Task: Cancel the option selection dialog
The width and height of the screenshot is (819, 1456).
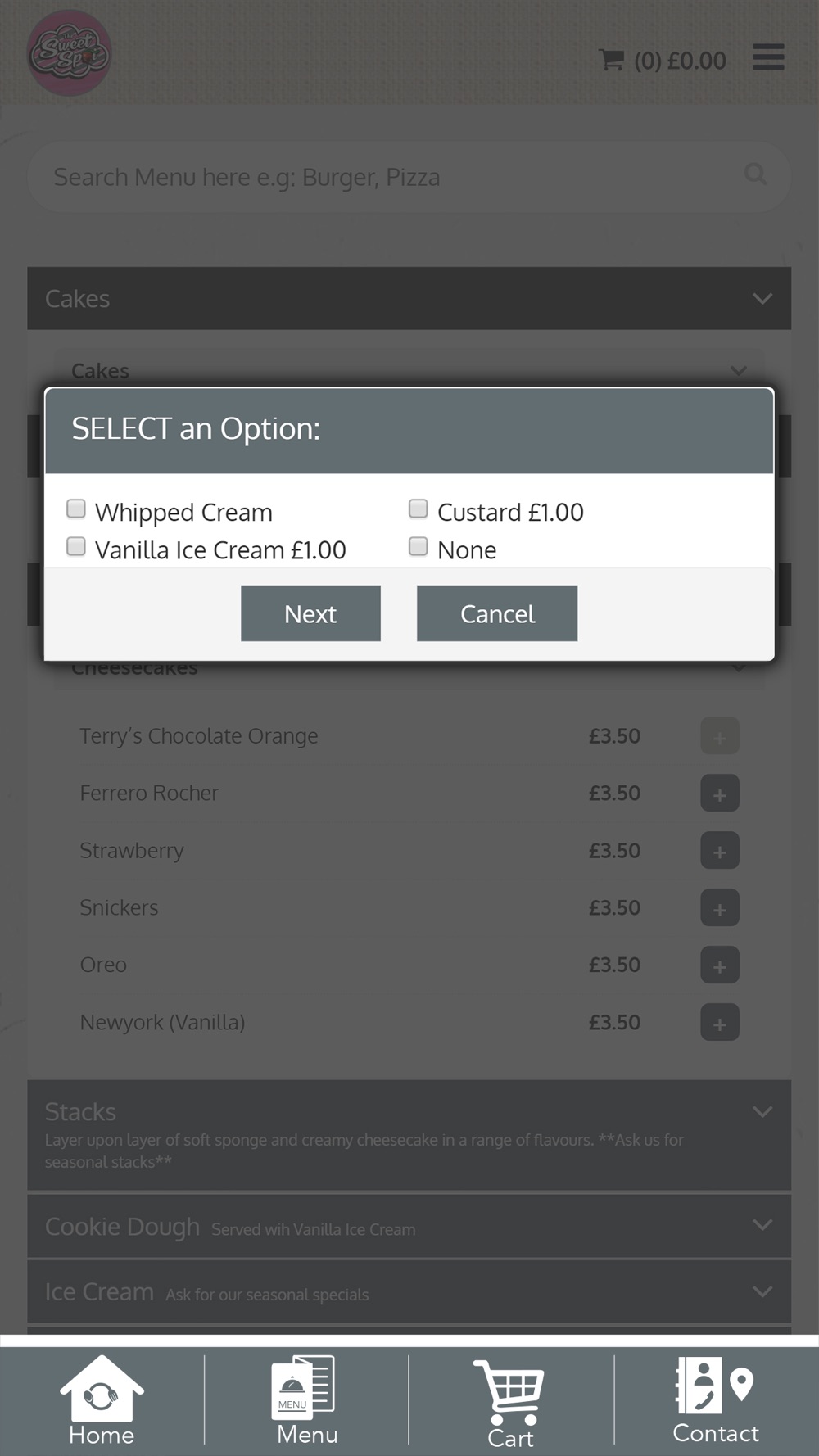Action: (x=497, y=613)
